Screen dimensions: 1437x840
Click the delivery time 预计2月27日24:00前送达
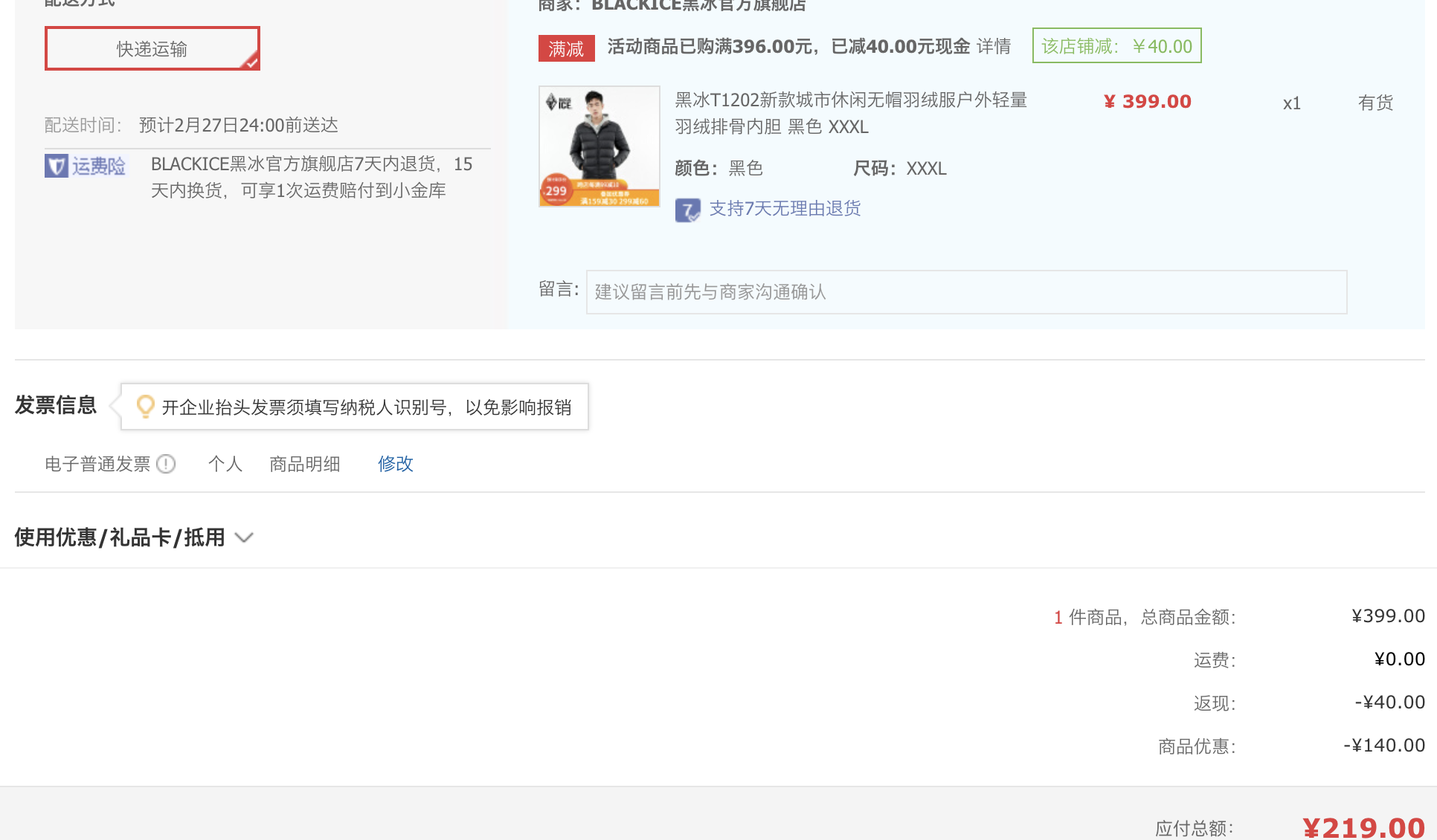239,125
